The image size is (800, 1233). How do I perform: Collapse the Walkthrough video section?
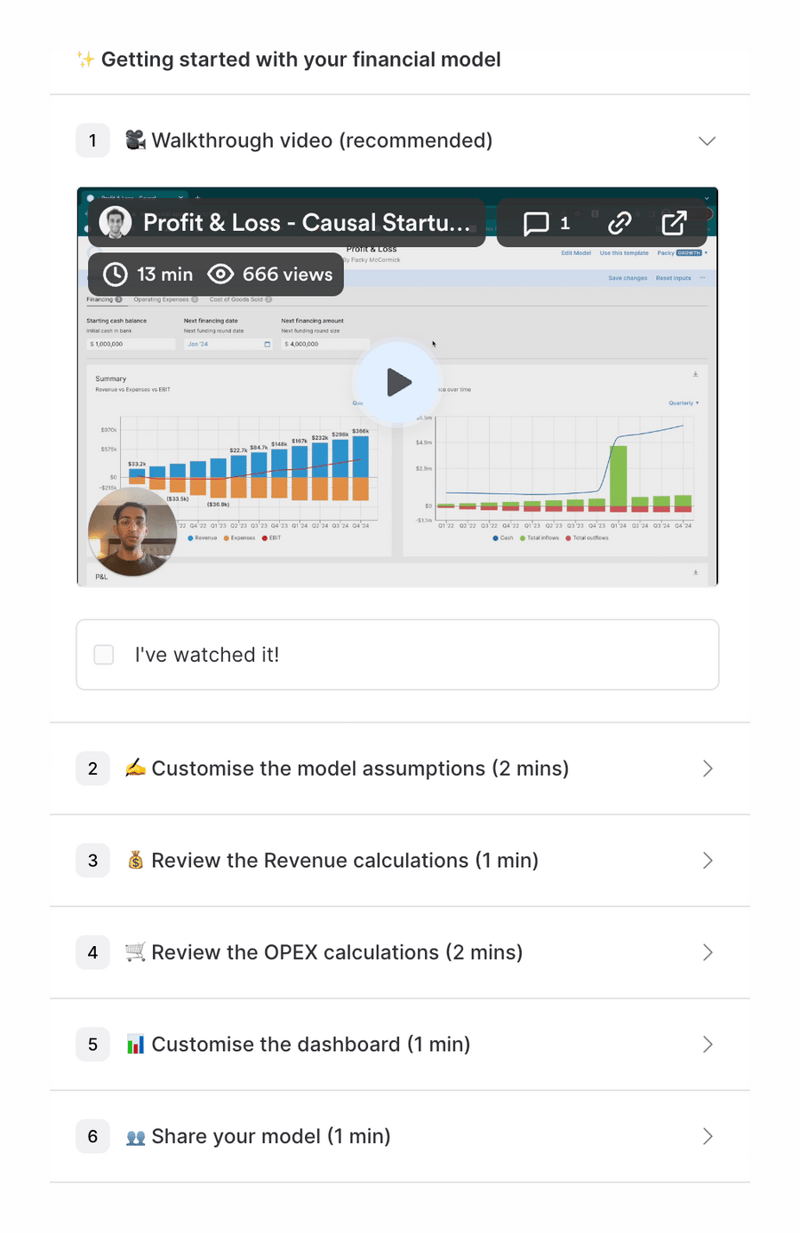707,141
